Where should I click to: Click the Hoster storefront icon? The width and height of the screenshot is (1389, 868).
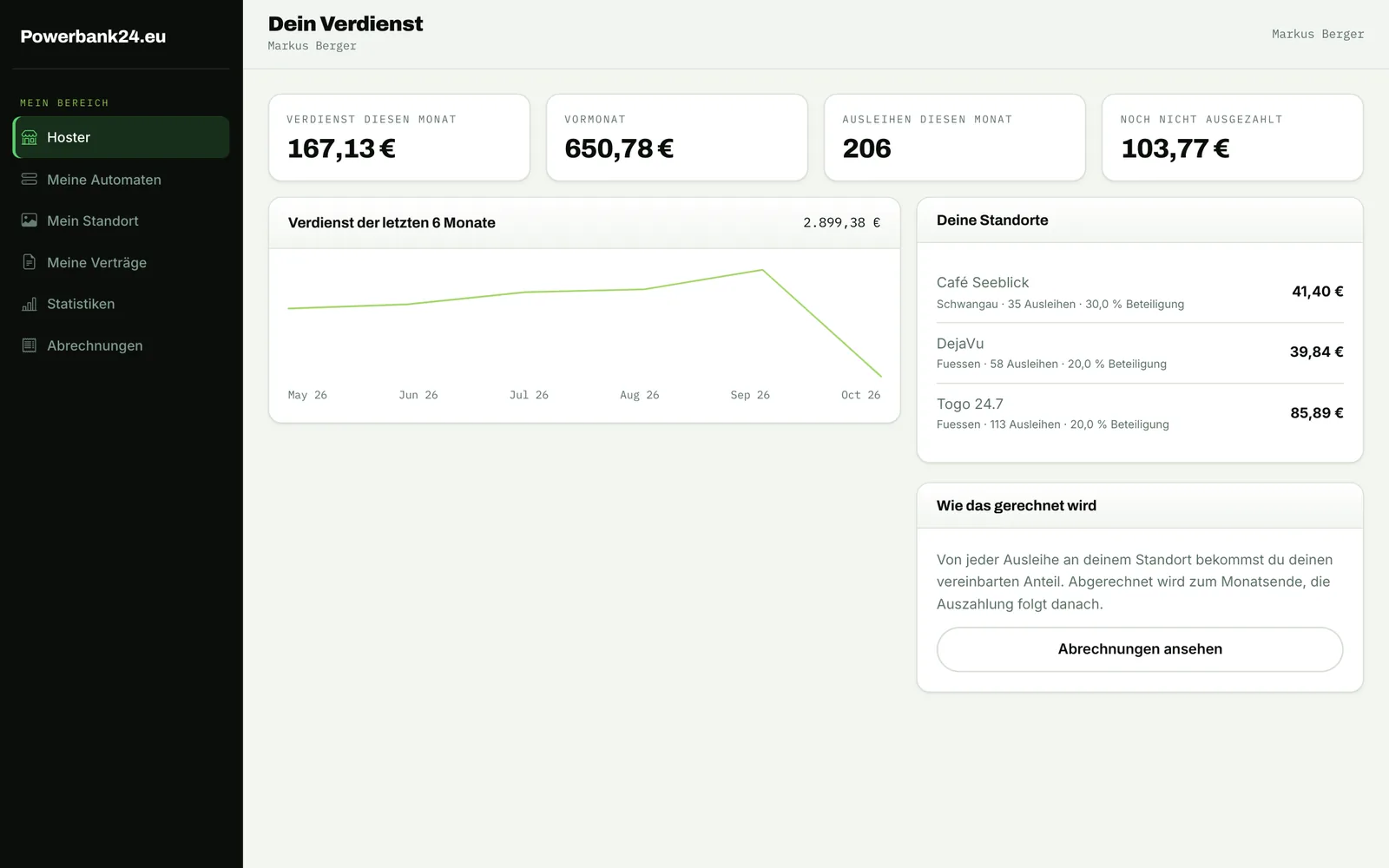(x=30, y=137)
